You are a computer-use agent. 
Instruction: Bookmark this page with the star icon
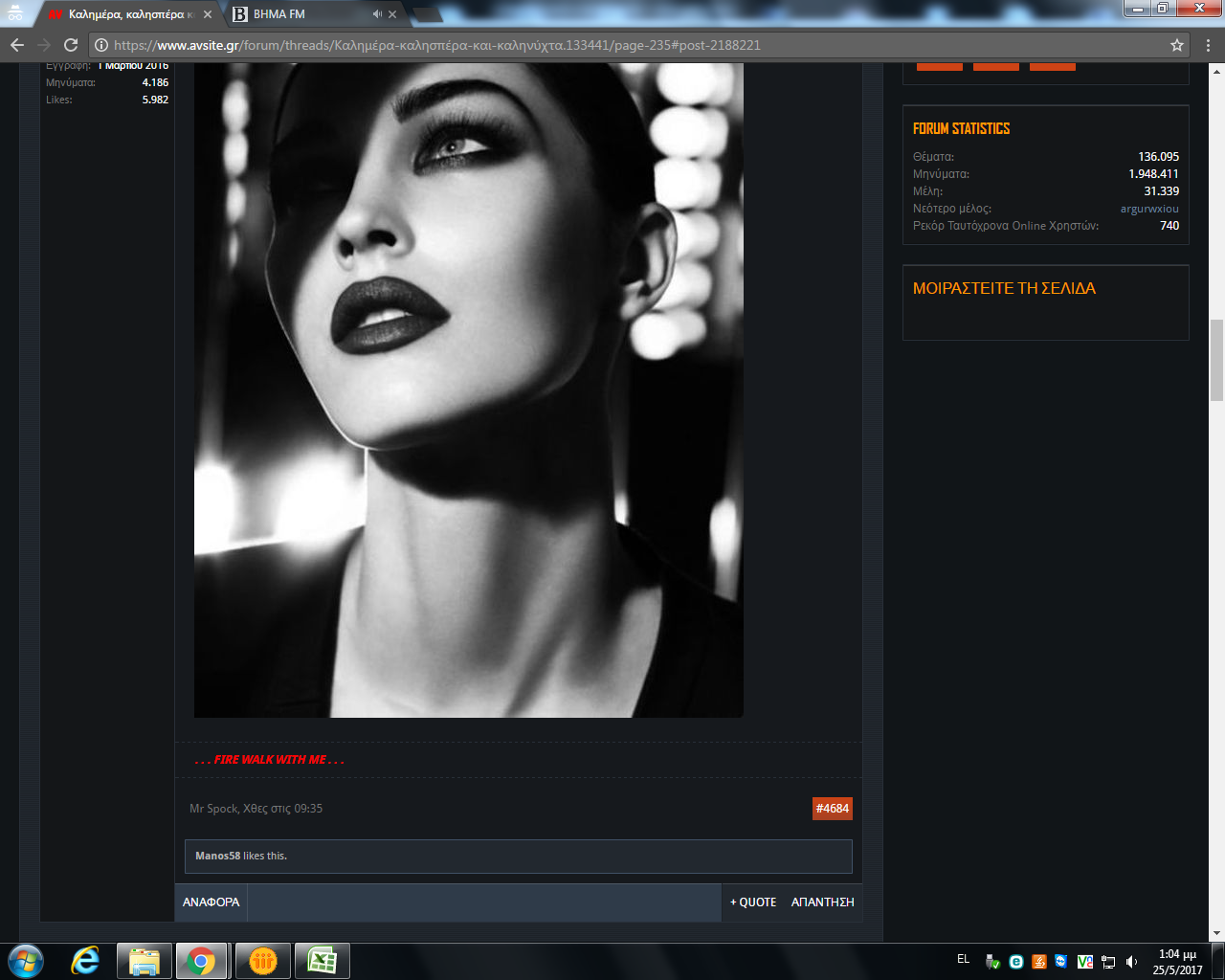click(x=1177, y=45)
